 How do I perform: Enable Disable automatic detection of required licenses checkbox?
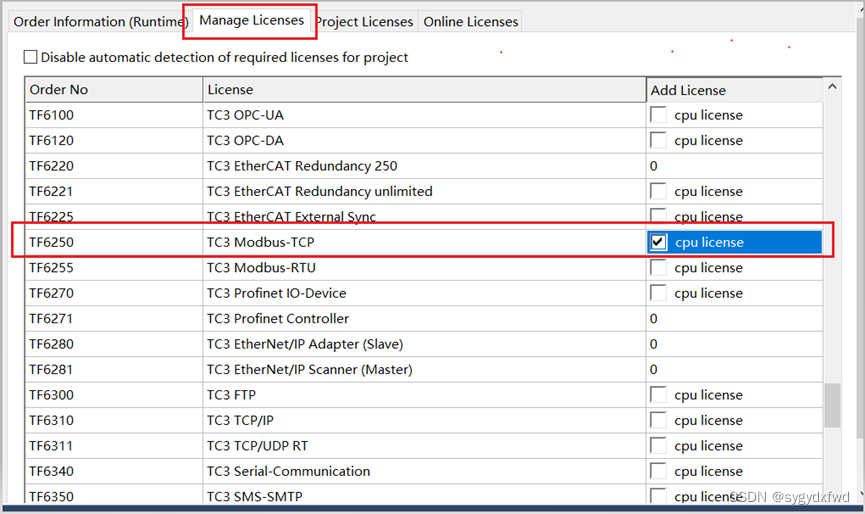[30, 57]
